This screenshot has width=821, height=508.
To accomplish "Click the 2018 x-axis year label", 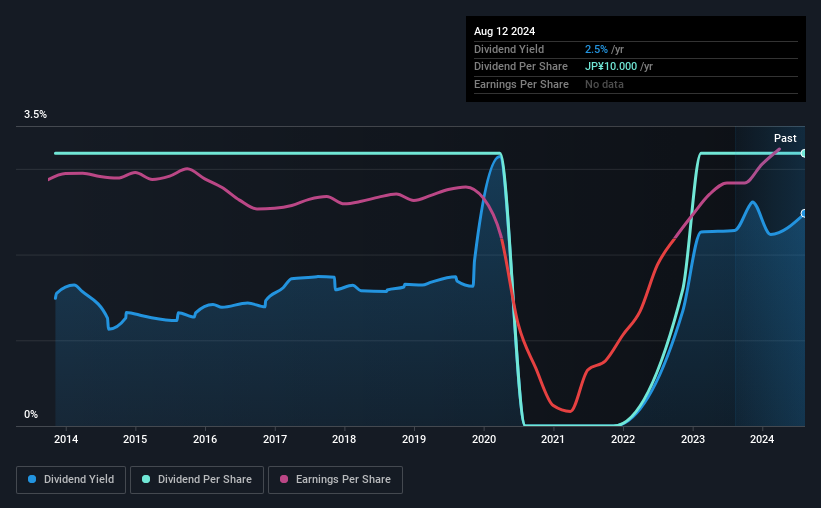I will pos(344,439).
